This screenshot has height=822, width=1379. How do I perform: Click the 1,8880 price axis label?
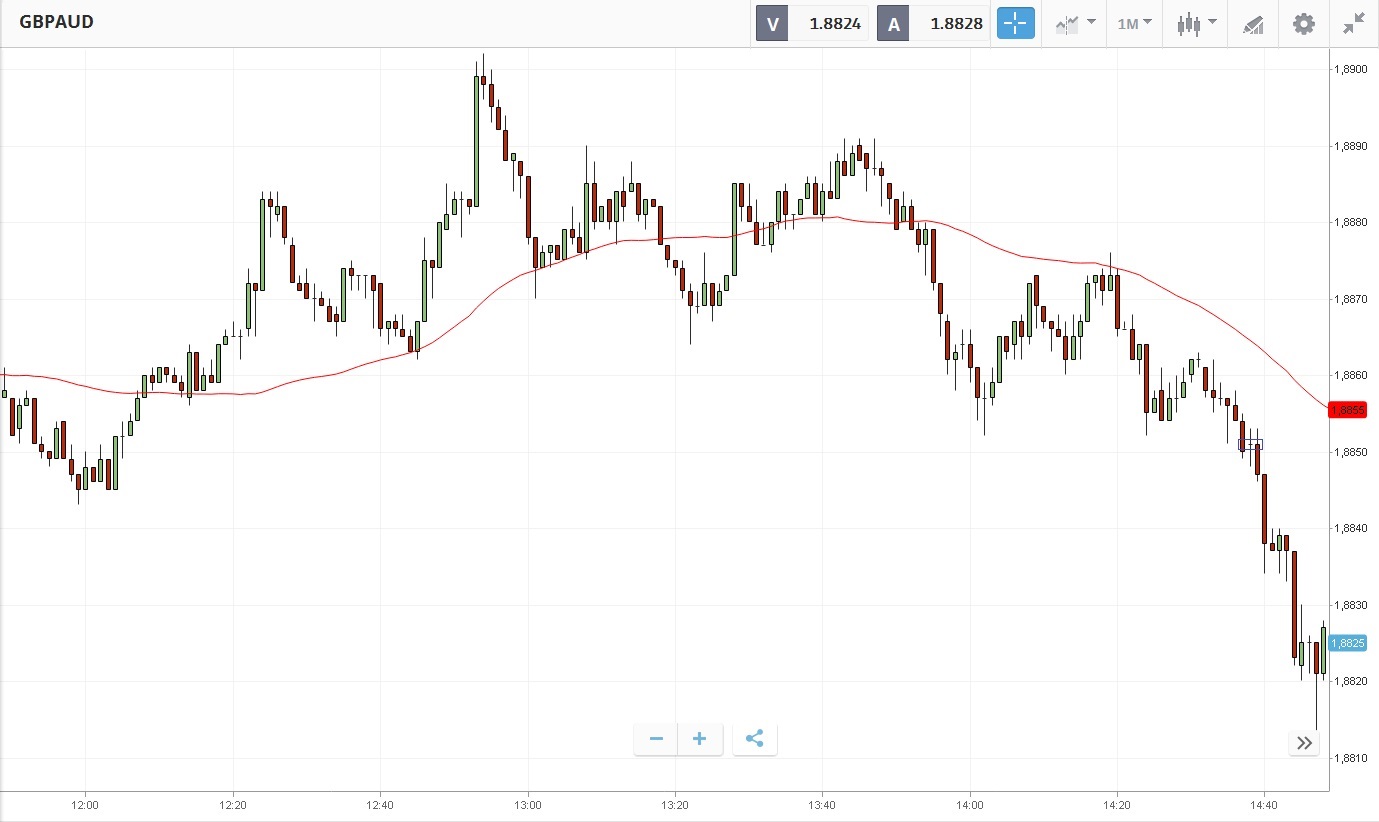tap(1350, 222)
